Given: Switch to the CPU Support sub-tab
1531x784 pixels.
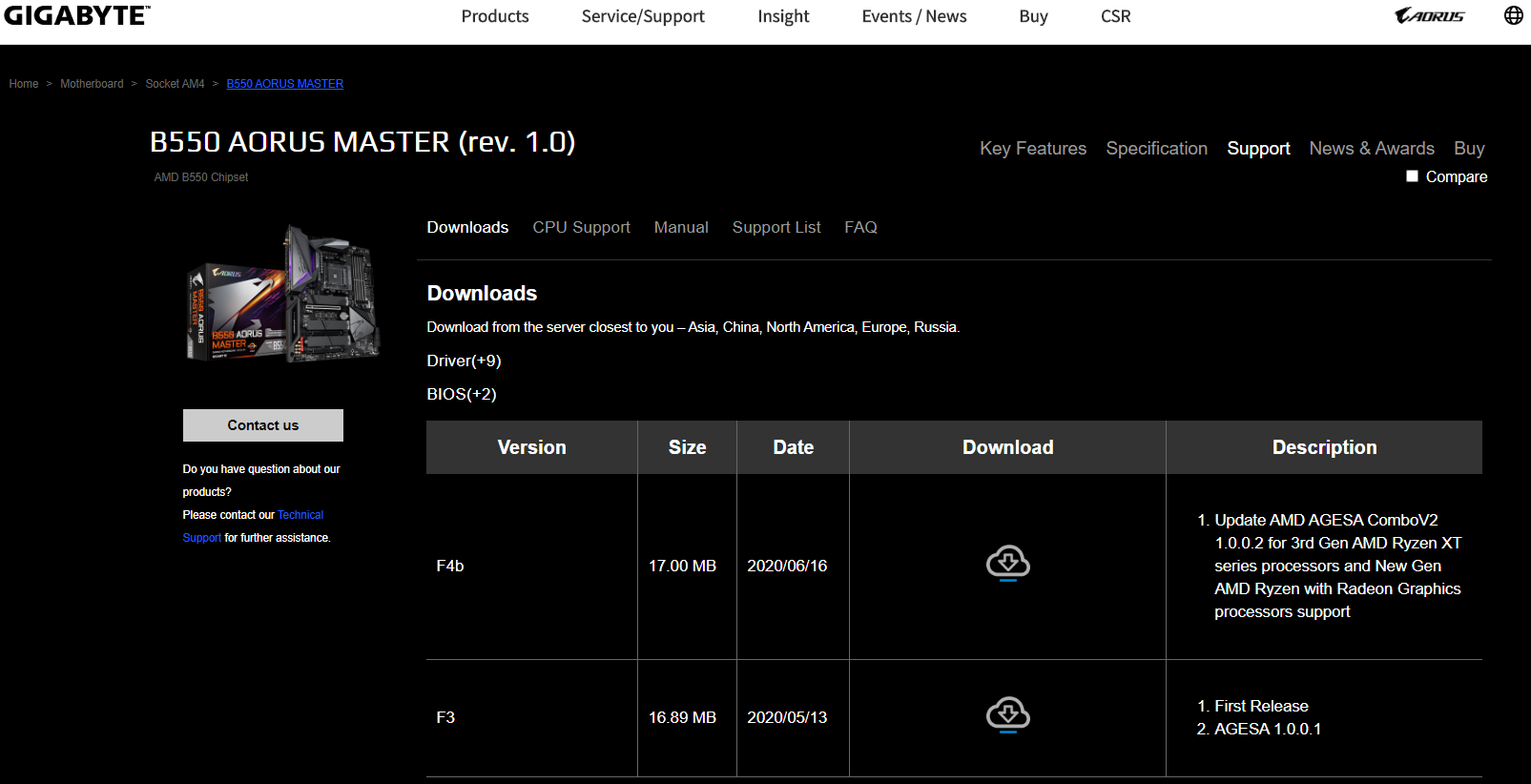Looking at the screenshot, I should 581,227.
